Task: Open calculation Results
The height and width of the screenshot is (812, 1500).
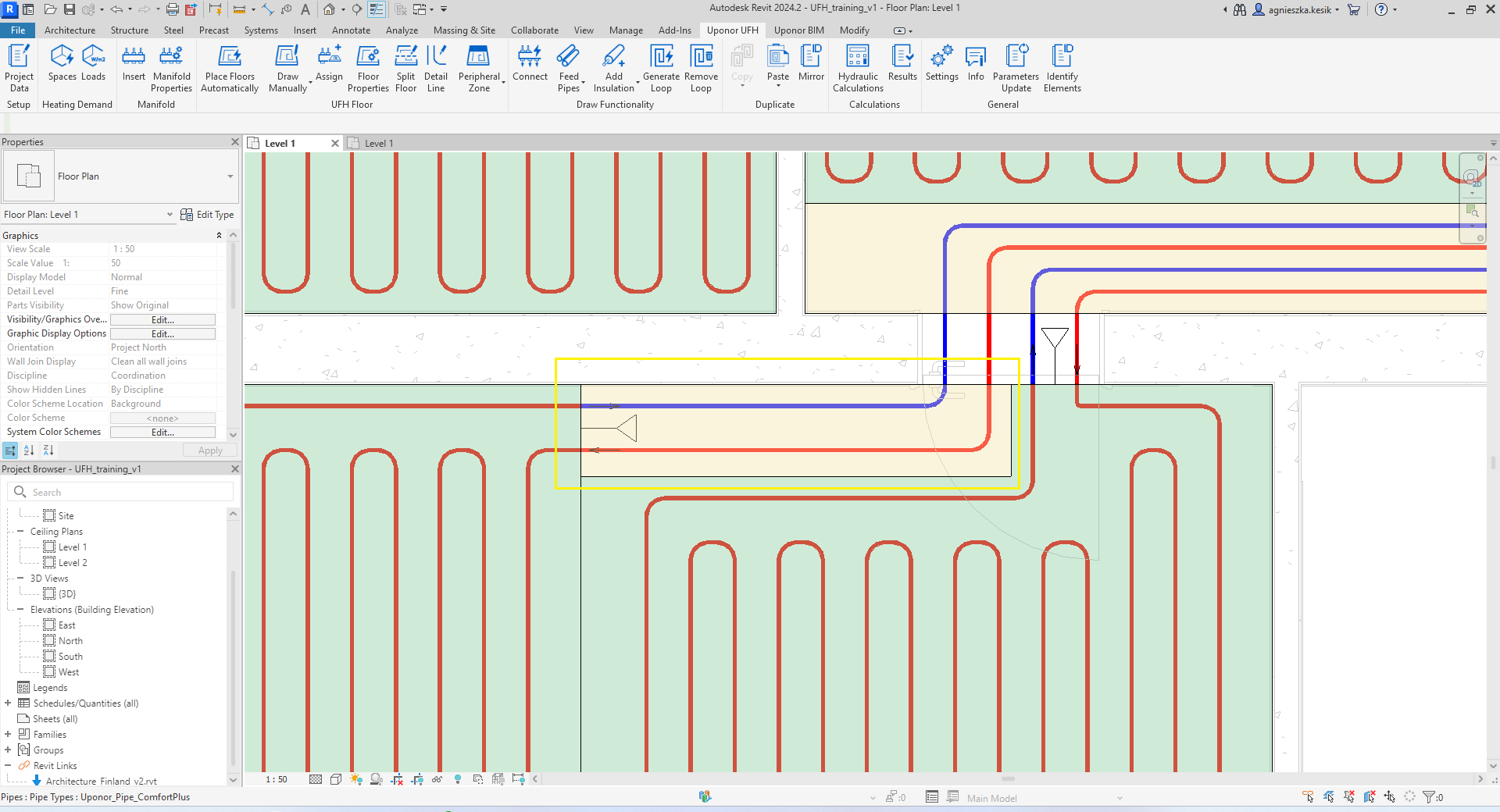Action: [902, 62]
